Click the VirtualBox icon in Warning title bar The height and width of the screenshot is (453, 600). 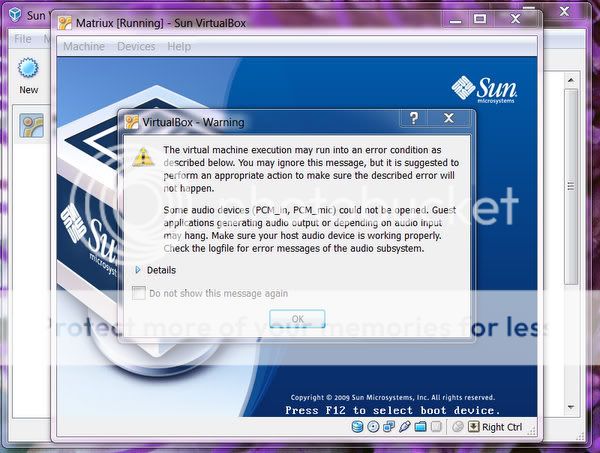pos(132,122)
